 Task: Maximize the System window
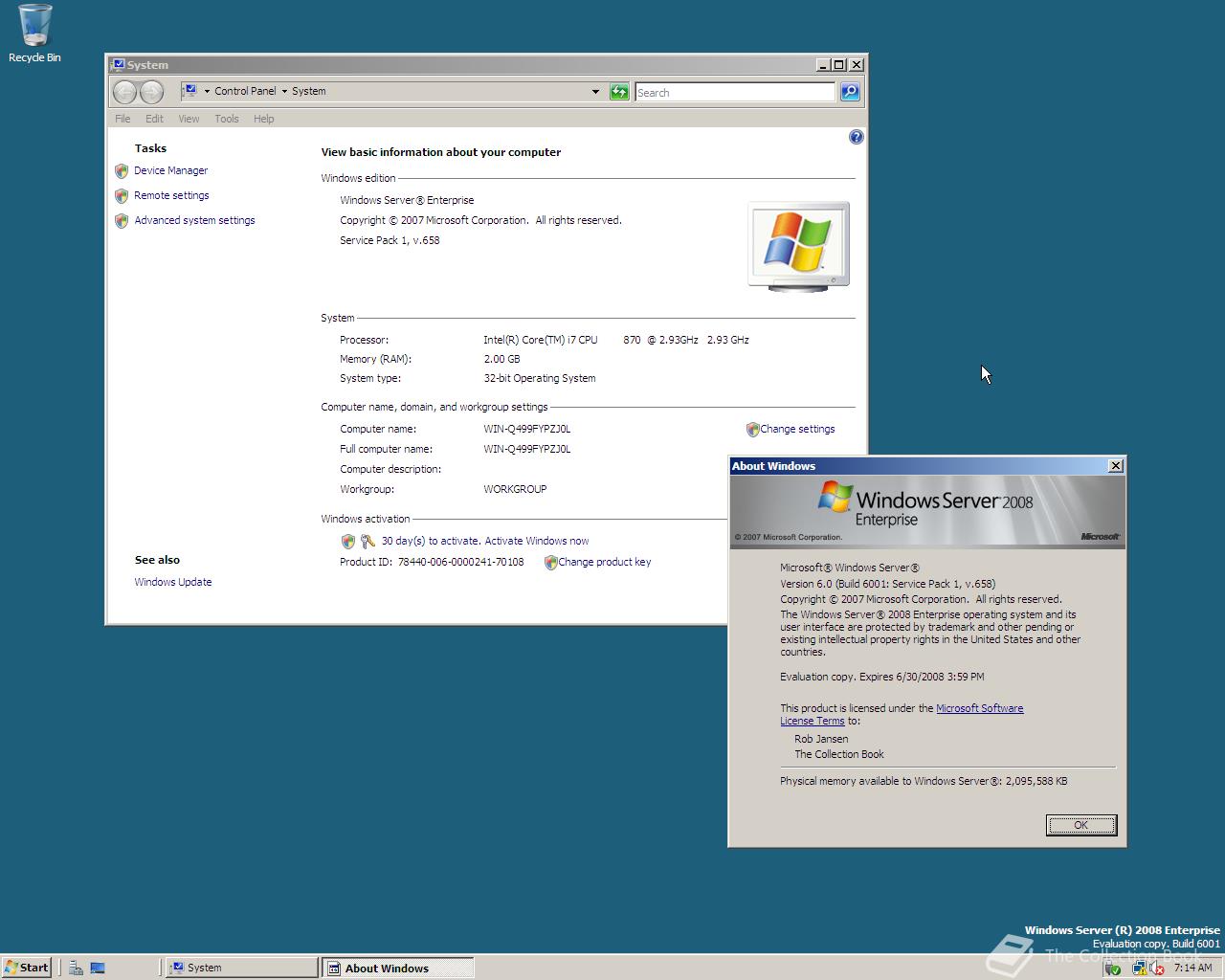(x=839, y=65)
